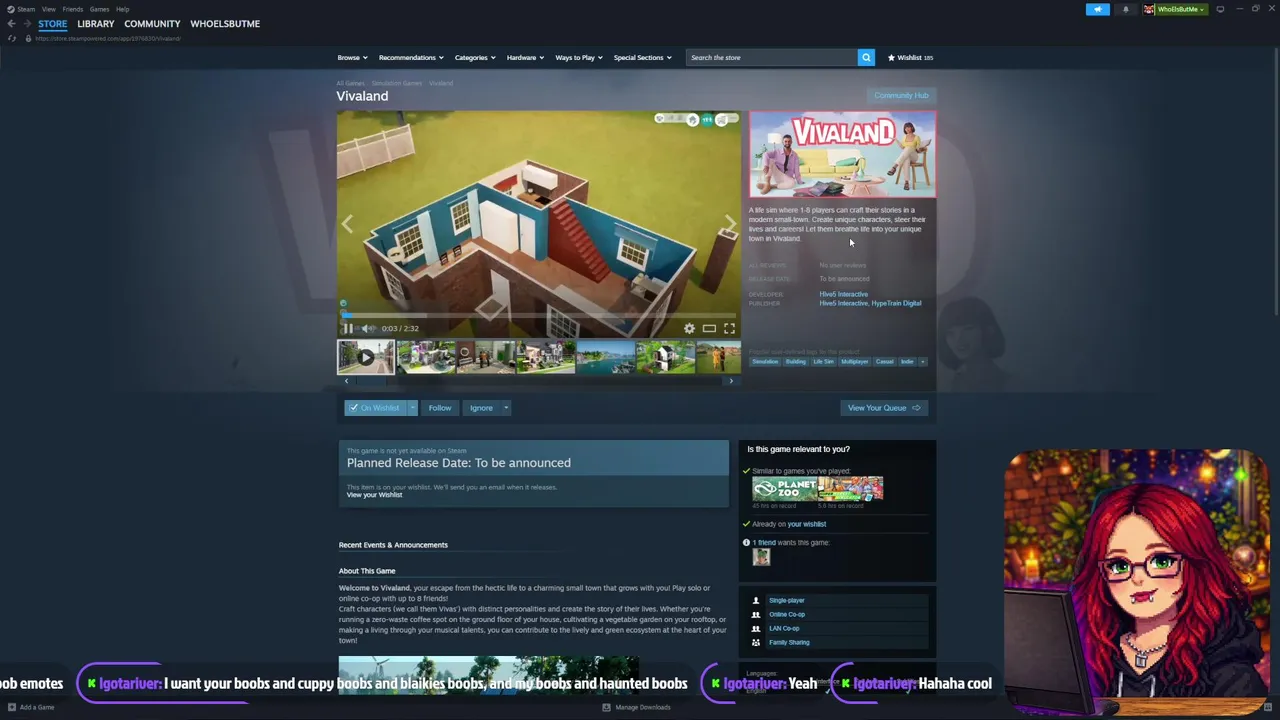Open the Special Sections dropdown
The image size is (1280, 720).
pyautogui.click(x=642, y=57)
